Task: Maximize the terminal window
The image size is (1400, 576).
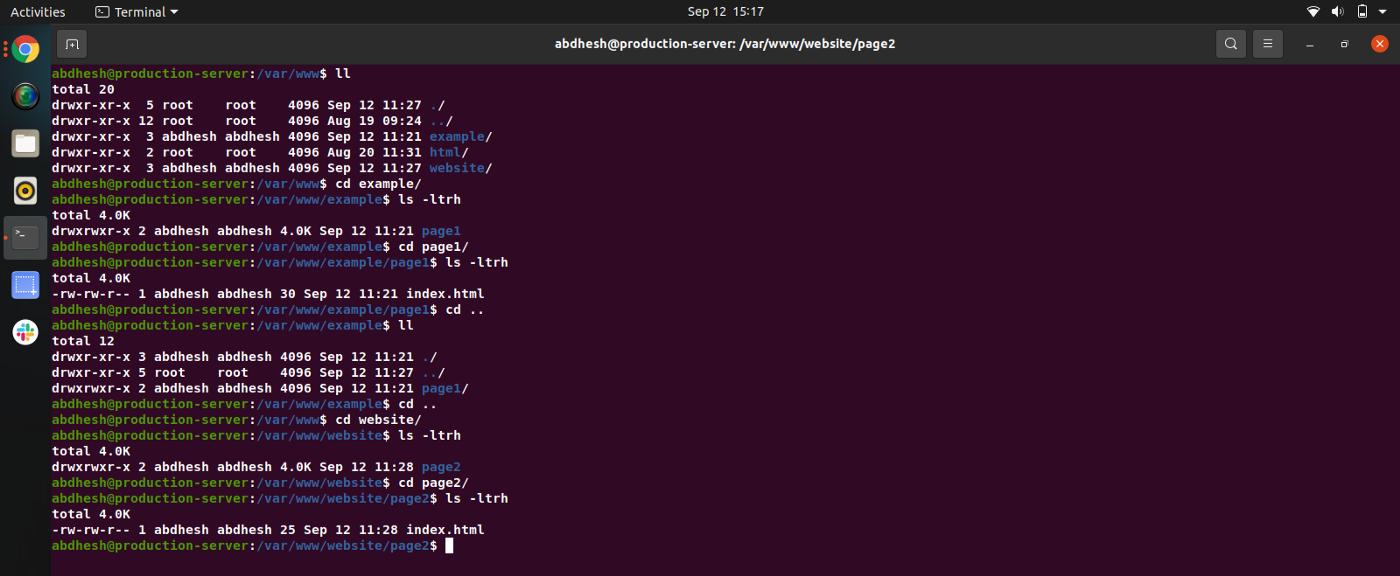Action: point(1345,44)
